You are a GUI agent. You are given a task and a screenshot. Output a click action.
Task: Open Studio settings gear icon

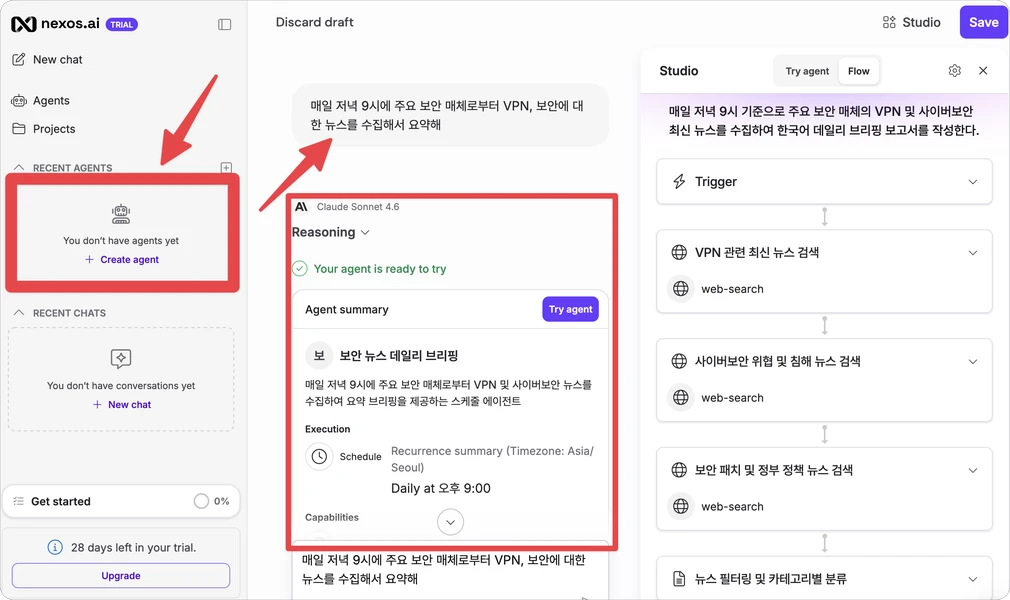coord(955,70)
